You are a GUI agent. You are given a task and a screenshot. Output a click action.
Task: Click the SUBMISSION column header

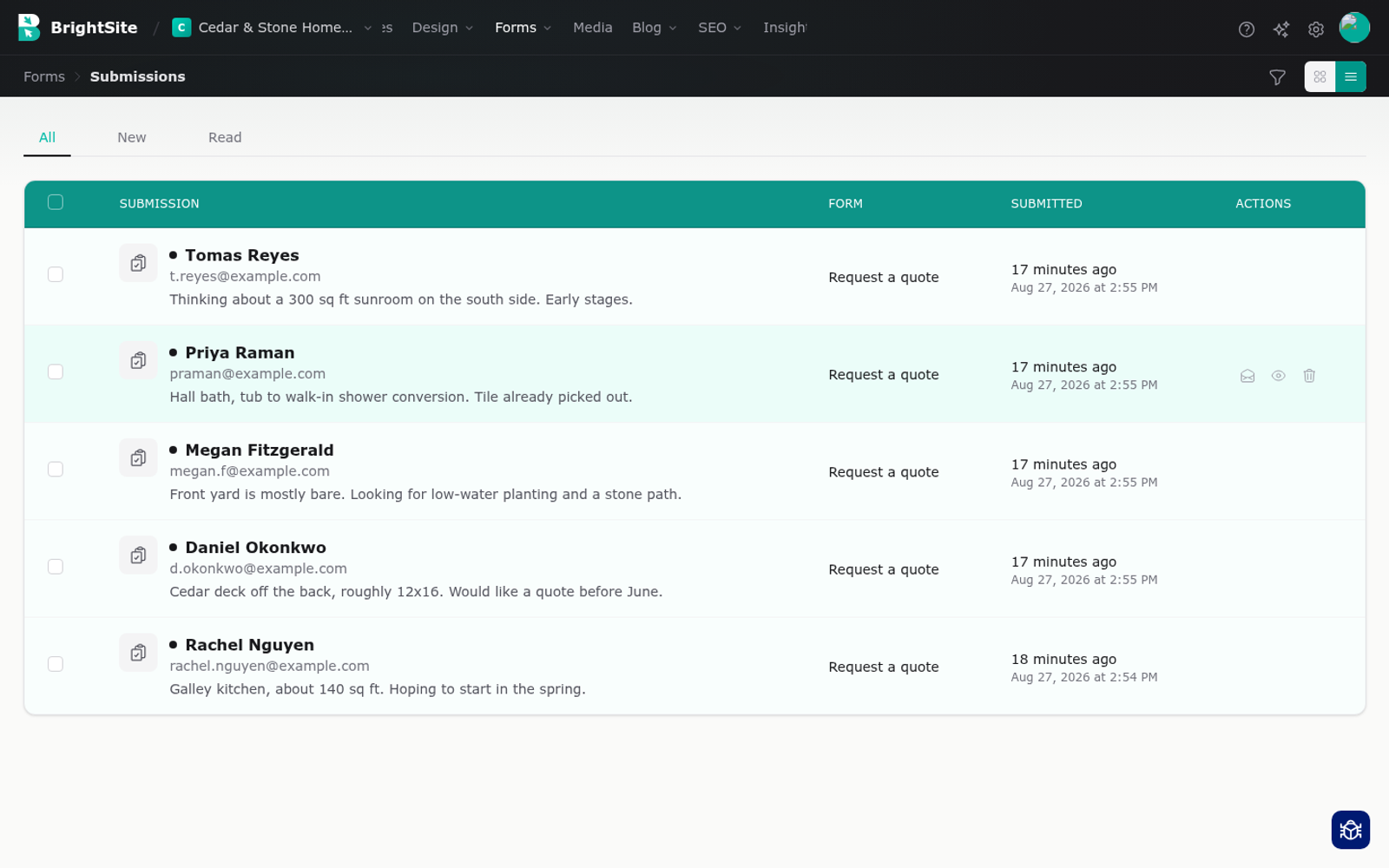tap(160, 204)
